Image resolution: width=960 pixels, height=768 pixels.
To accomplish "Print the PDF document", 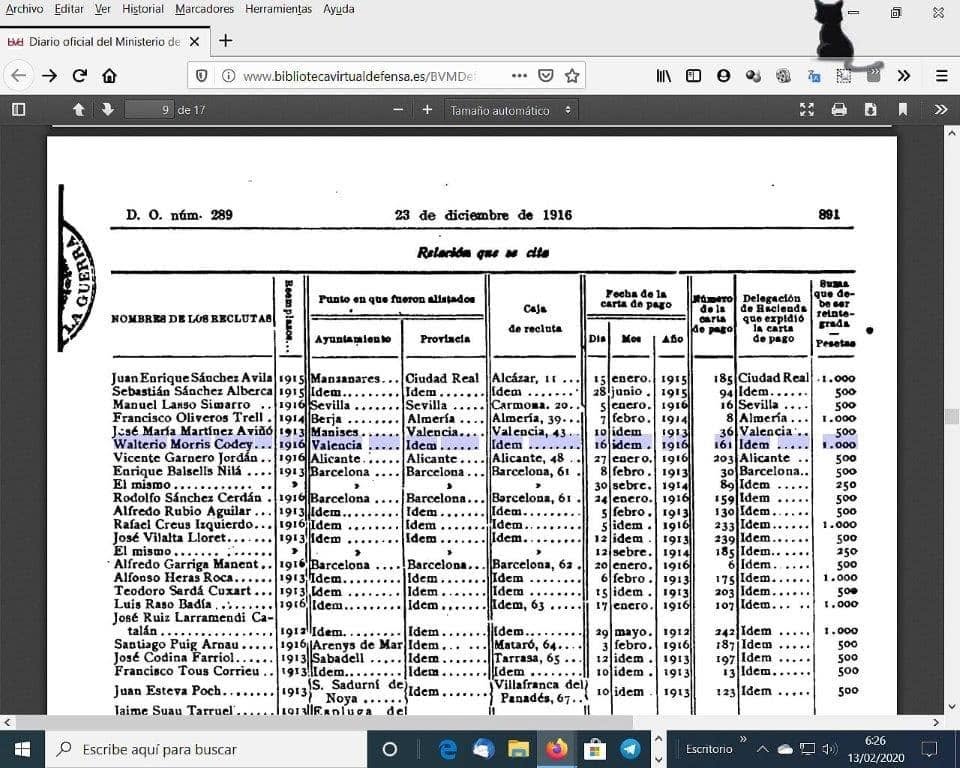I will click(839, 110).
